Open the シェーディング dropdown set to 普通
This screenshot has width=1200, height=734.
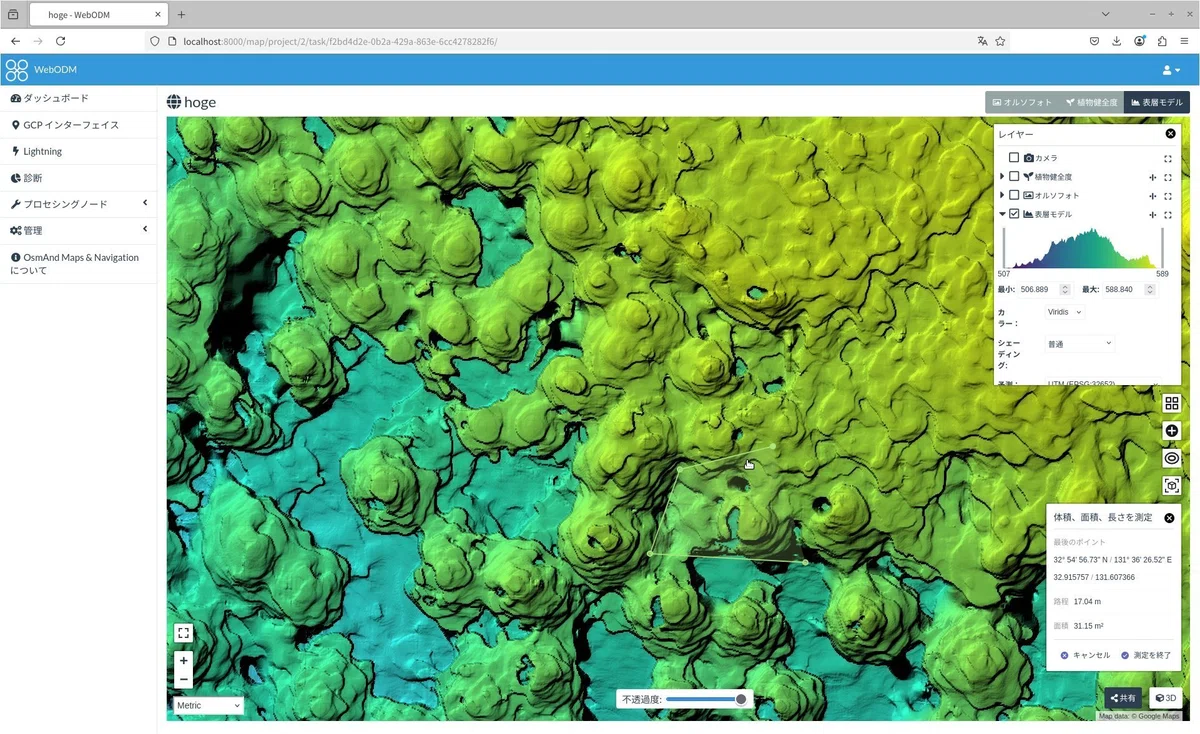tap(1079, 344)
